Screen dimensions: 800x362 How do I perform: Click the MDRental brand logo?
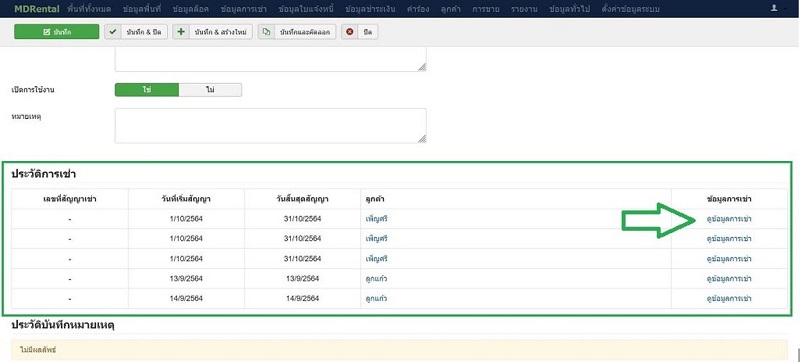tap(36, 9)
